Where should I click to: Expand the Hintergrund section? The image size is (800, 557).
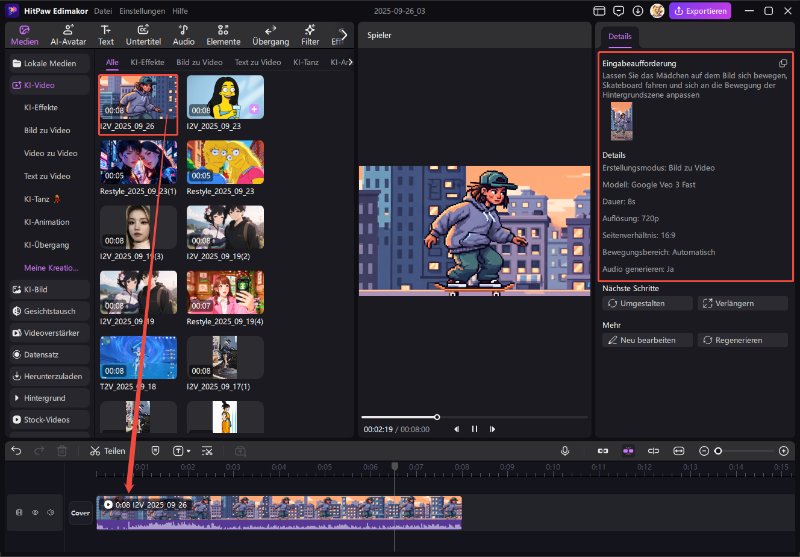(x=49, y=398)
